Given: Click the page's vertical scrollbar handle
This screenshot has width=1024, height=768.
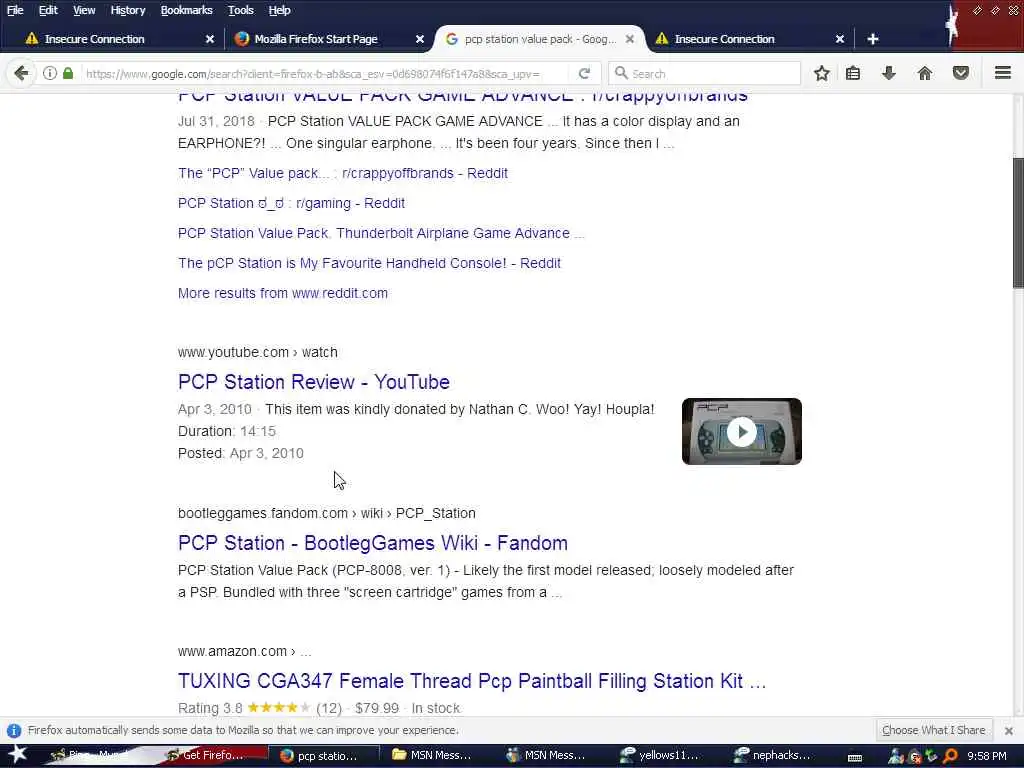Looking at the screenshot, I should (1017, 222).
